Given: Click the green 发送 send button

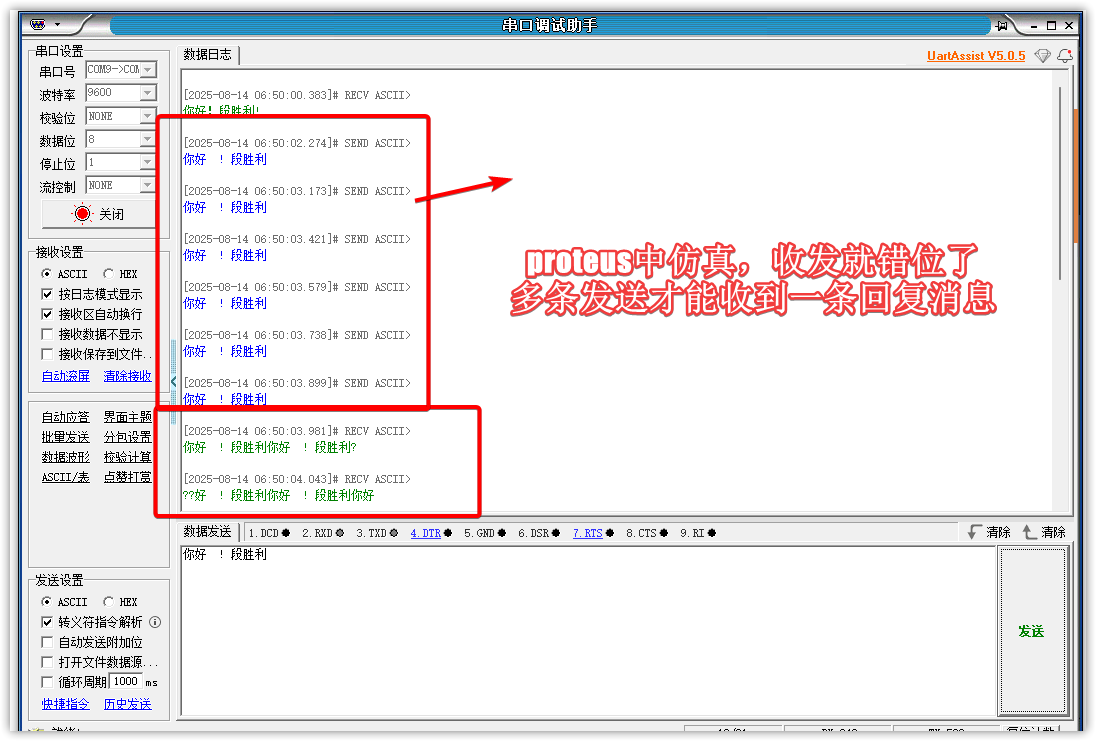Looking at the screenshot, I should pos(1032,631).
